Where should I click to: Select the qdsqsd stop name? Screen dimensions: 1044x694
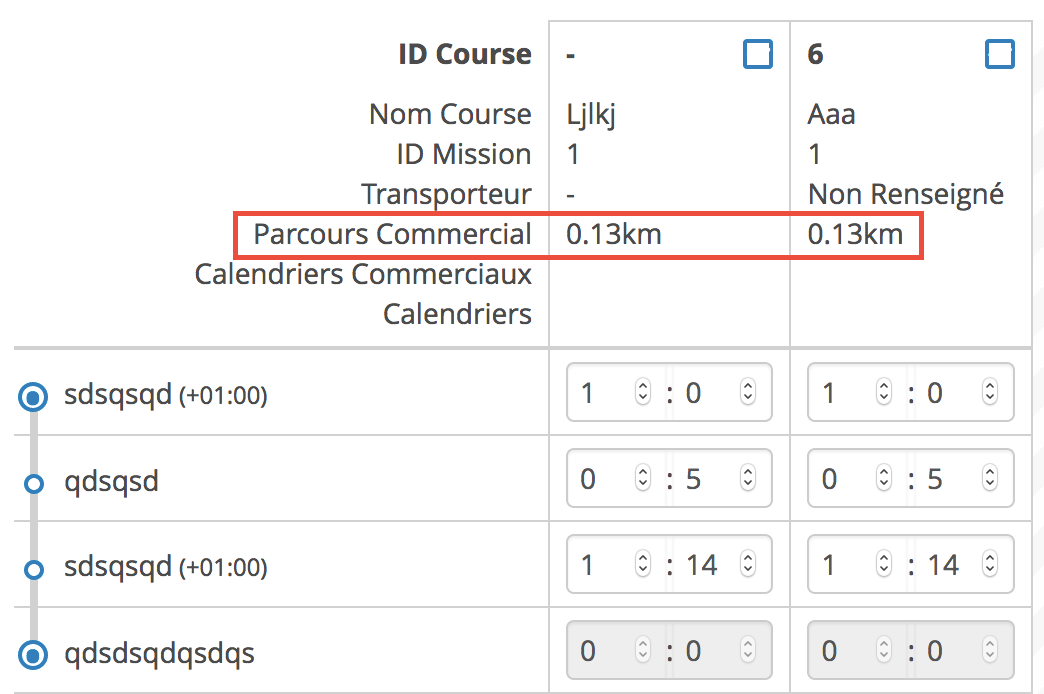click(111, 482)
